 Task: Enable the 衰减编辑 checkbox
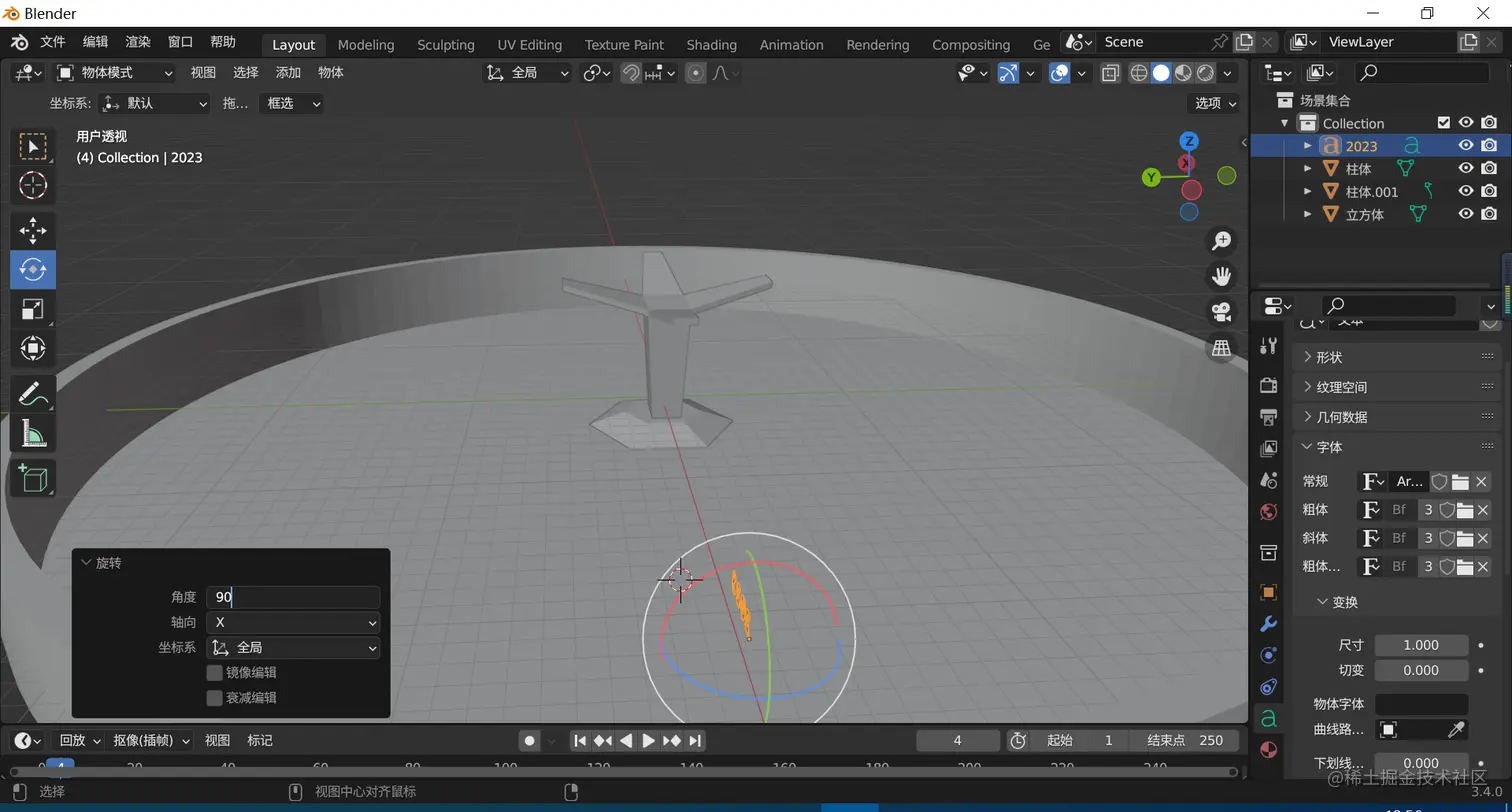214,698
